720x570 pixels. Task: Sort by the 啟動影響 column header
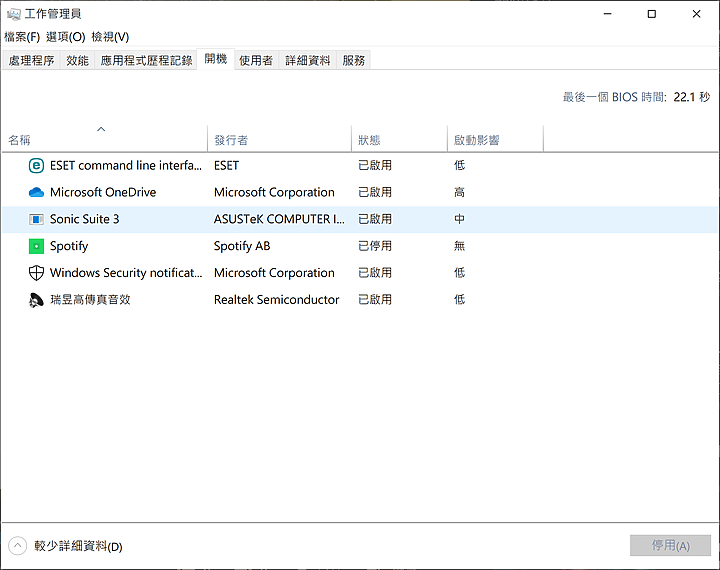click(495, 139)
